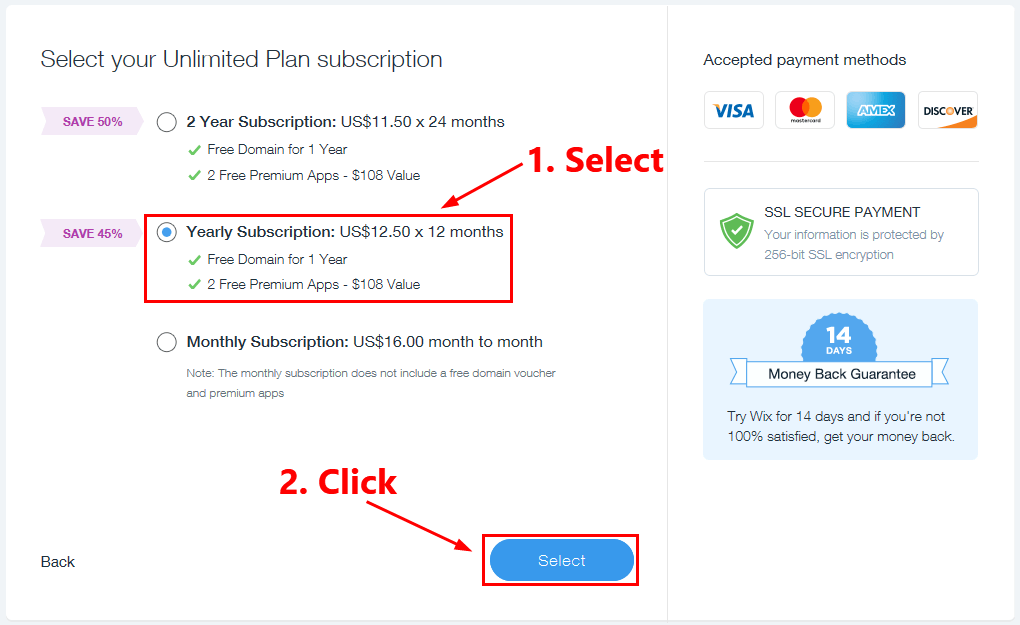The width and height of the screenshot is (1020, 625).
Task: Click the 2 Year Subscription price label
Action: [x=345, y=122]
